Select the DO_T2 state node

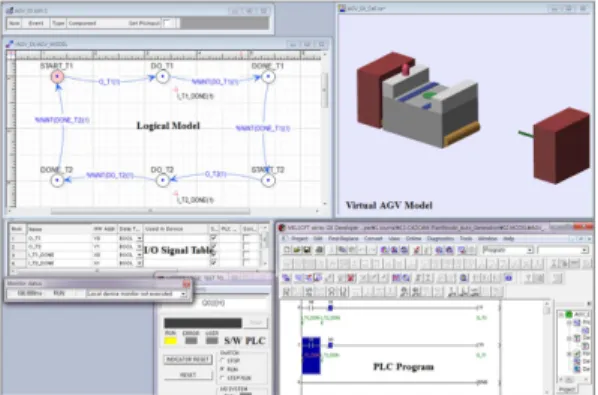coord(163,180)
